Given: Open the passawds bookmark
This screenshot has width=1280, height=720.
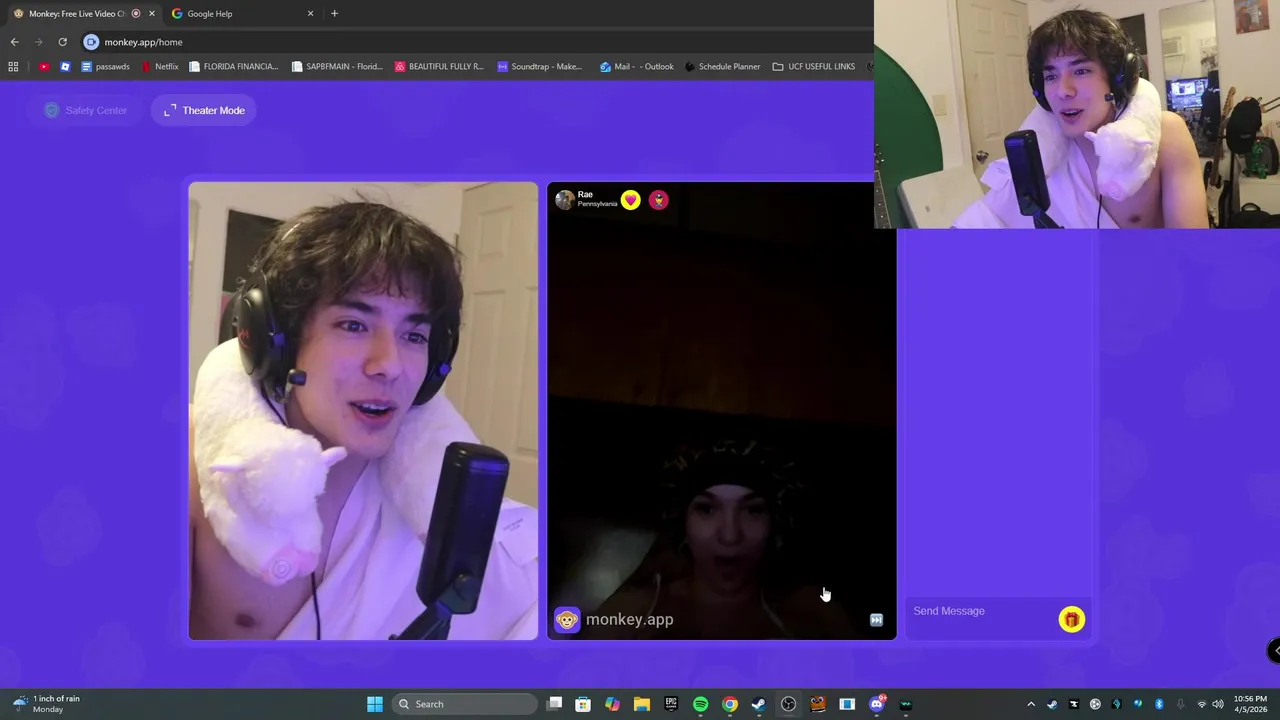Looking at the screenshot, I should point(105,67).
